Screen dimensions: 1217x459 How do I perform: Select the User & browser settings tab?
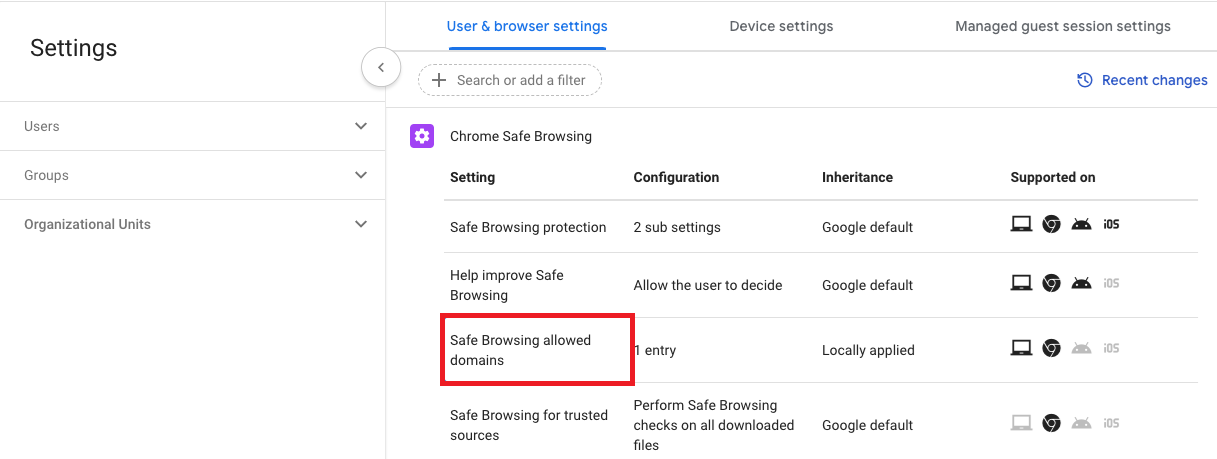click(x=527, y=26)
